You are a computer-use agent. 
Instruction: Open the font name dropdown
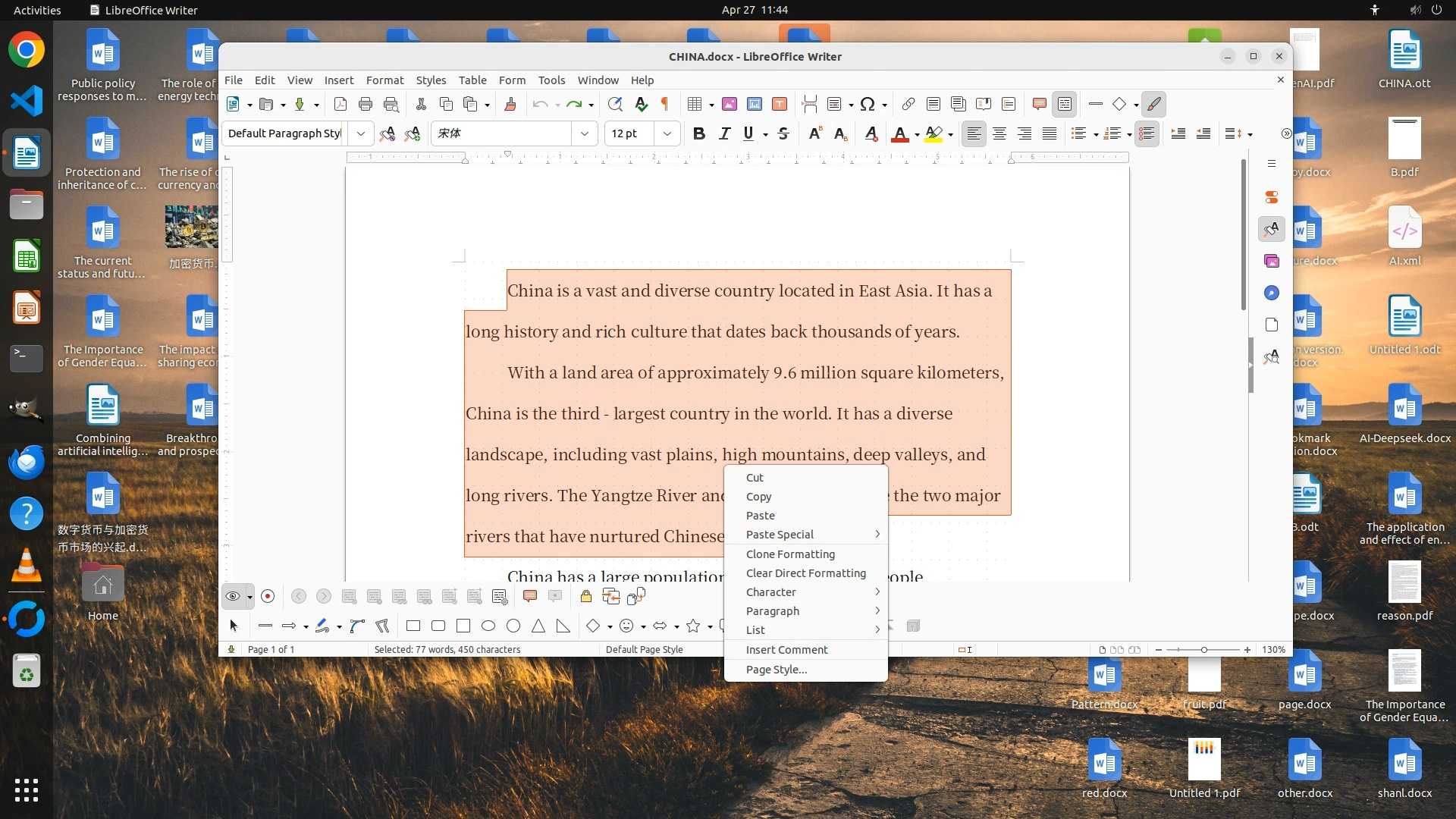click(x=585, y=134)
